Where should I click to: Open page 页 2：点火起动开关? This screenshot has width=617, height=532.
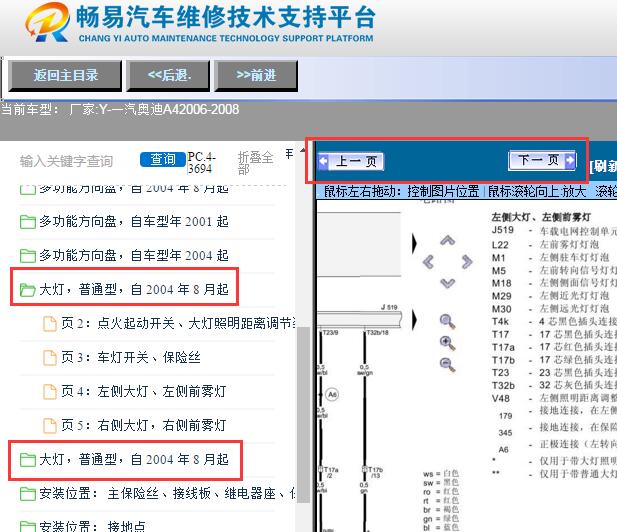pyautogui.click(x=169, y=323)
